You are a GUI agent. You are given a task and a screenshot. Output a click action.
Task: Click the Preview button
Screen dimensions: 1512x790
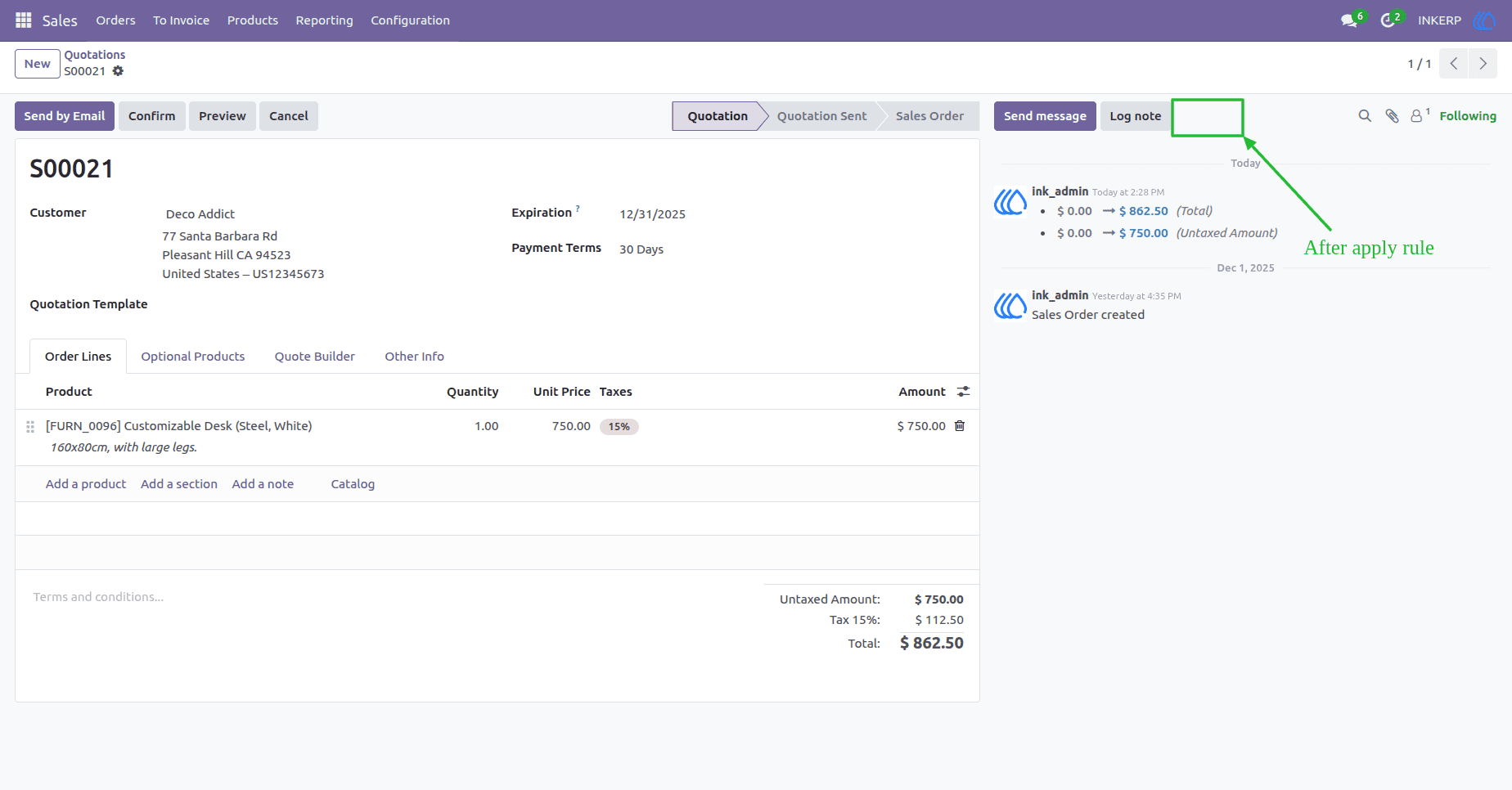coord(223,116)
